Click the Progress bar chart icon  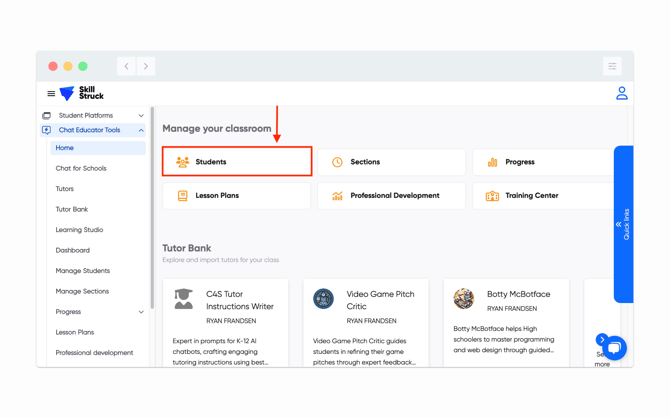coord(492,162)
